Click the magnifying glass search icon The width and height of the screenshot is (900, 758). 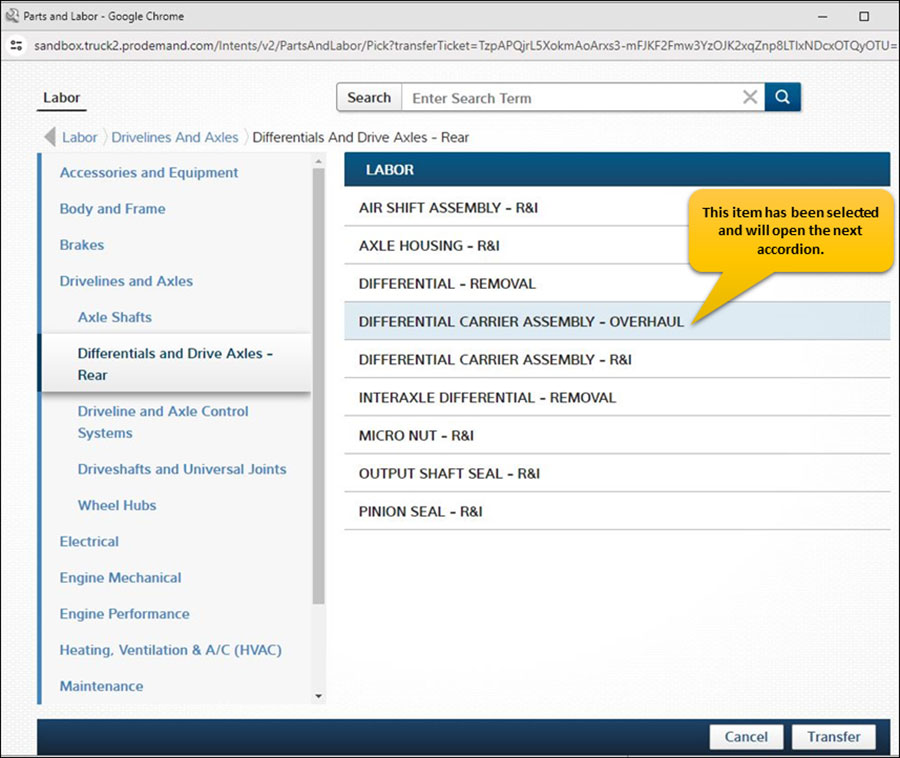click(783, 97)
